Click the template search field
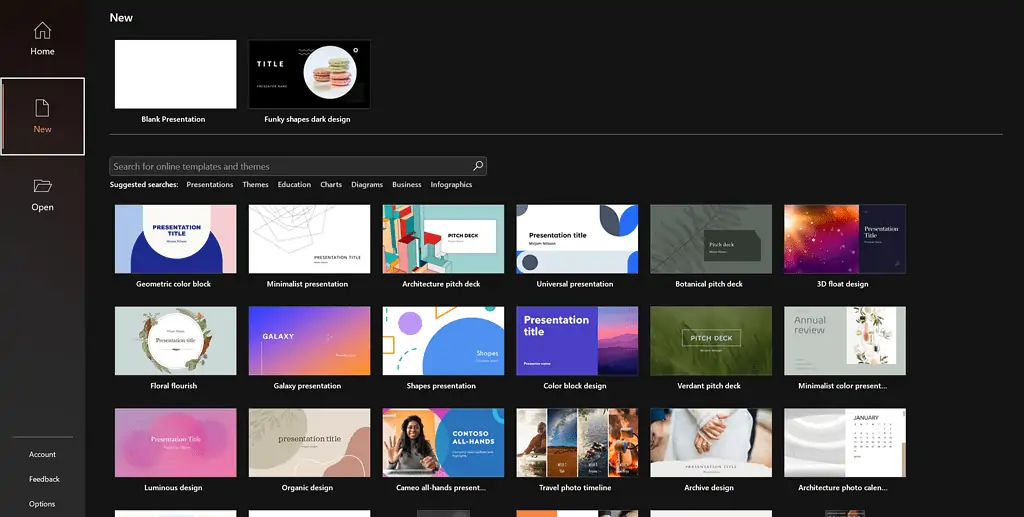The image size is (1024, 517). 290,166
